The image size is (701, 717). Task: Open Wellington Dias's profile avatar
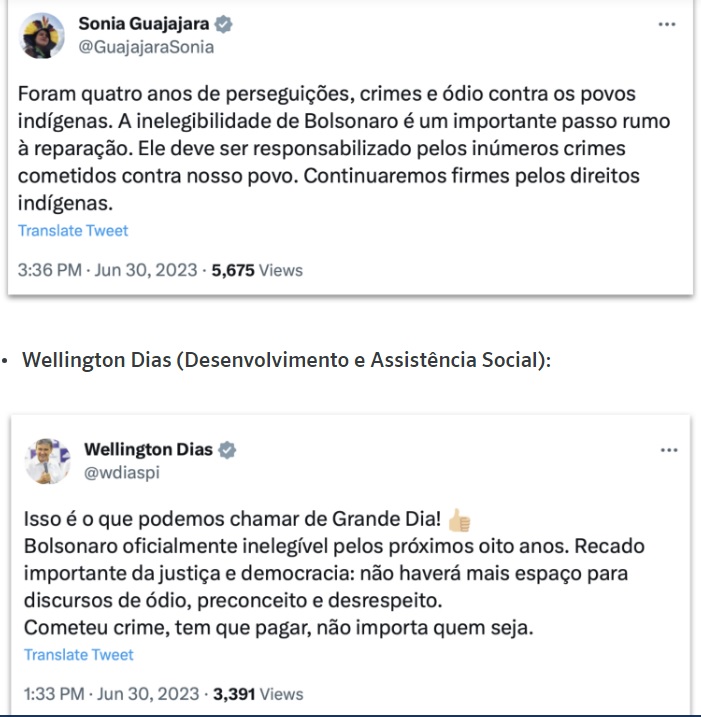point(48,461)
